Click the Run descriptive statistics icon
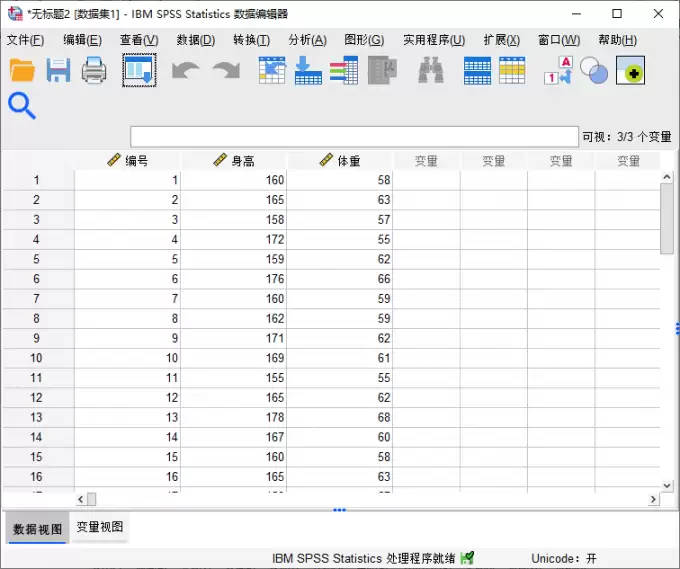 [382, 70]
